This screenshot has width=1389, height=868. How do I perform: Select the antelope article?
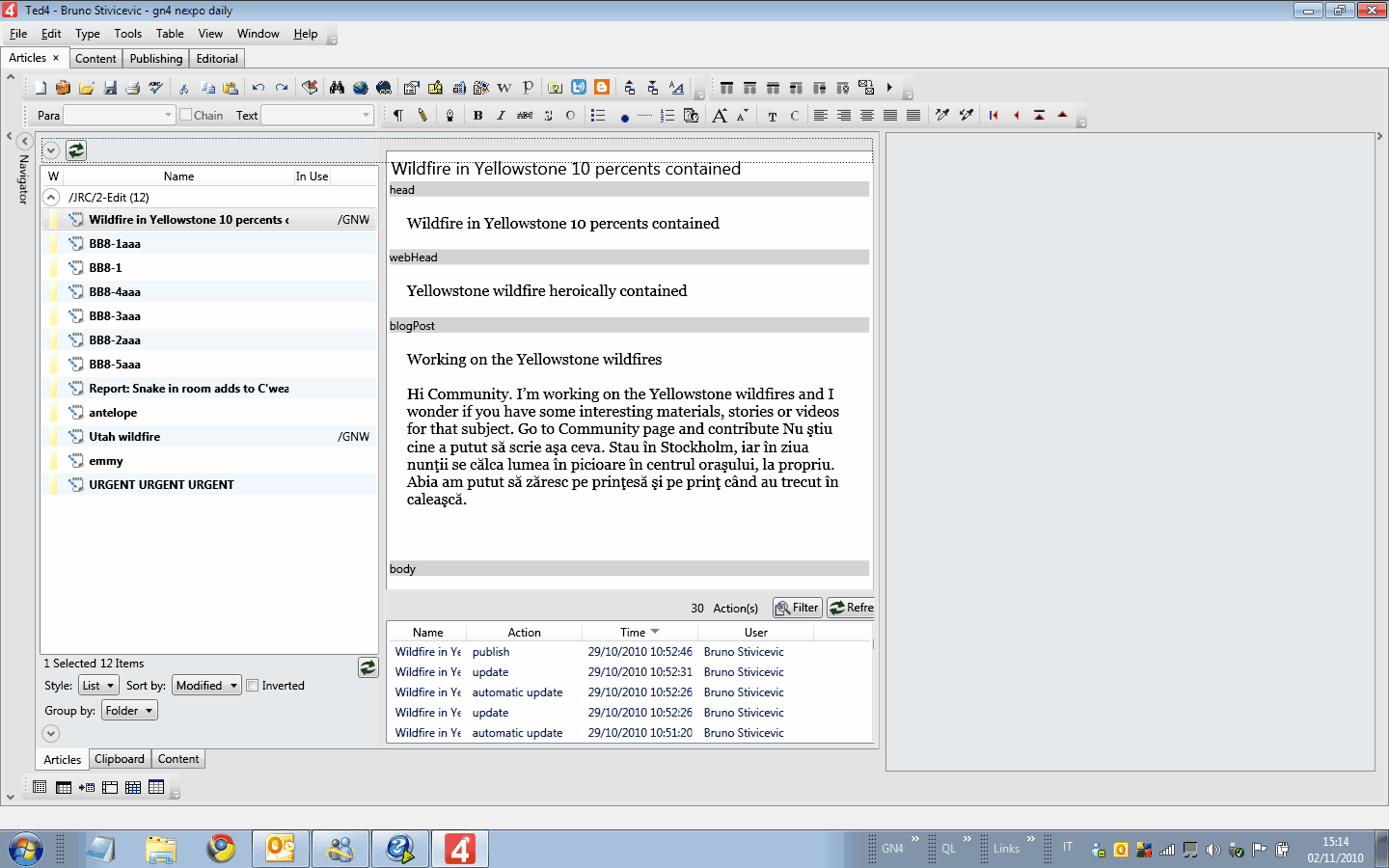(209, 413)
